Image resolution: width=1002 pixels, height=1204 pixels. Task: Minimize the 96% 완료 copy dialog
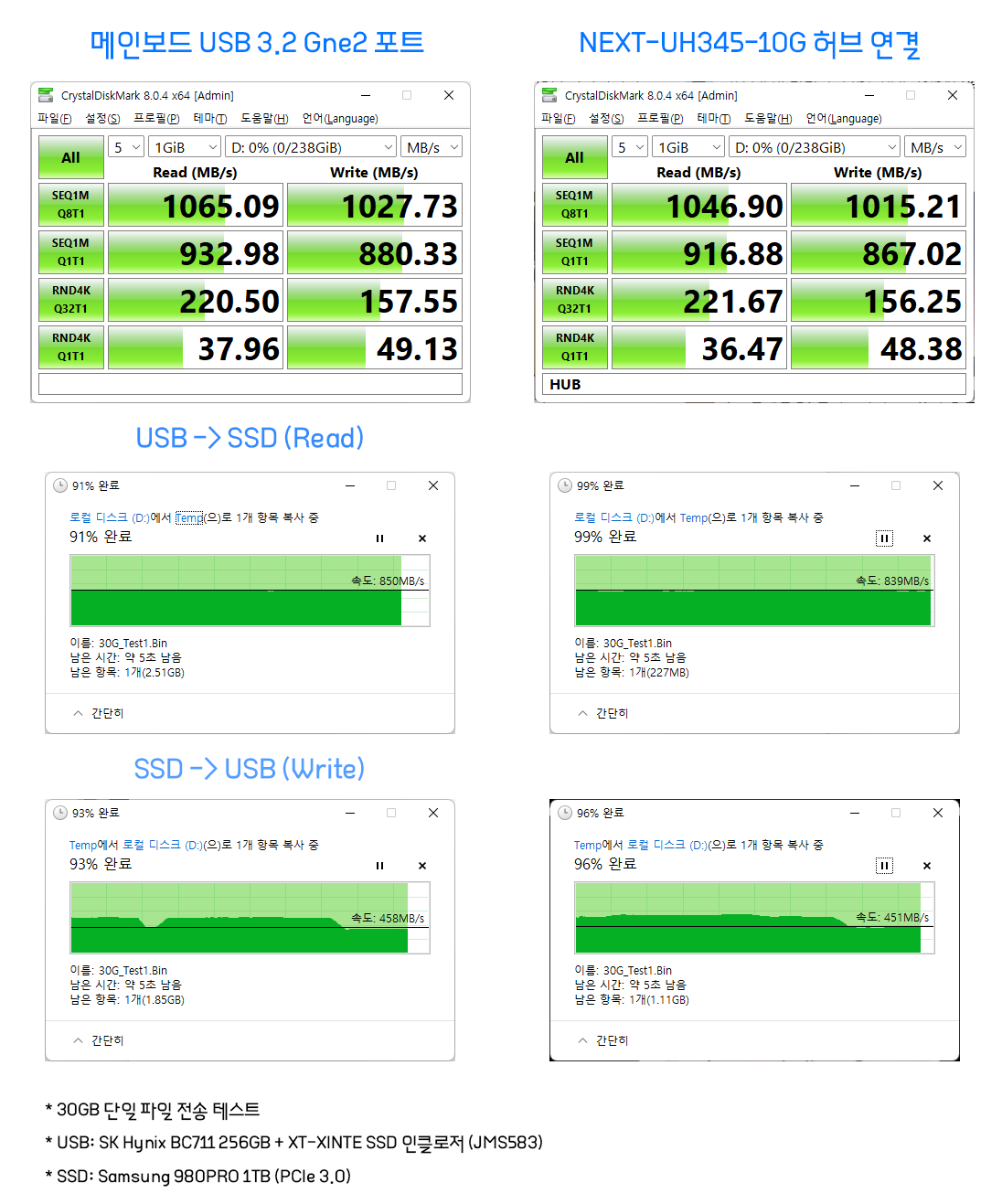click(855, 813)
